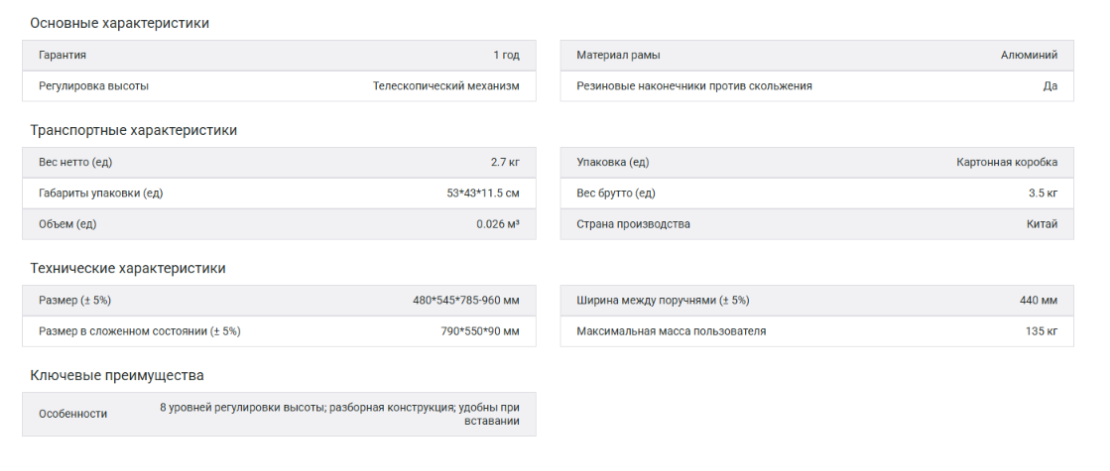This screenshot has width=1110, height=471.
Task: Click the "Основные характеристики" section heading
Action: [119, 23]
